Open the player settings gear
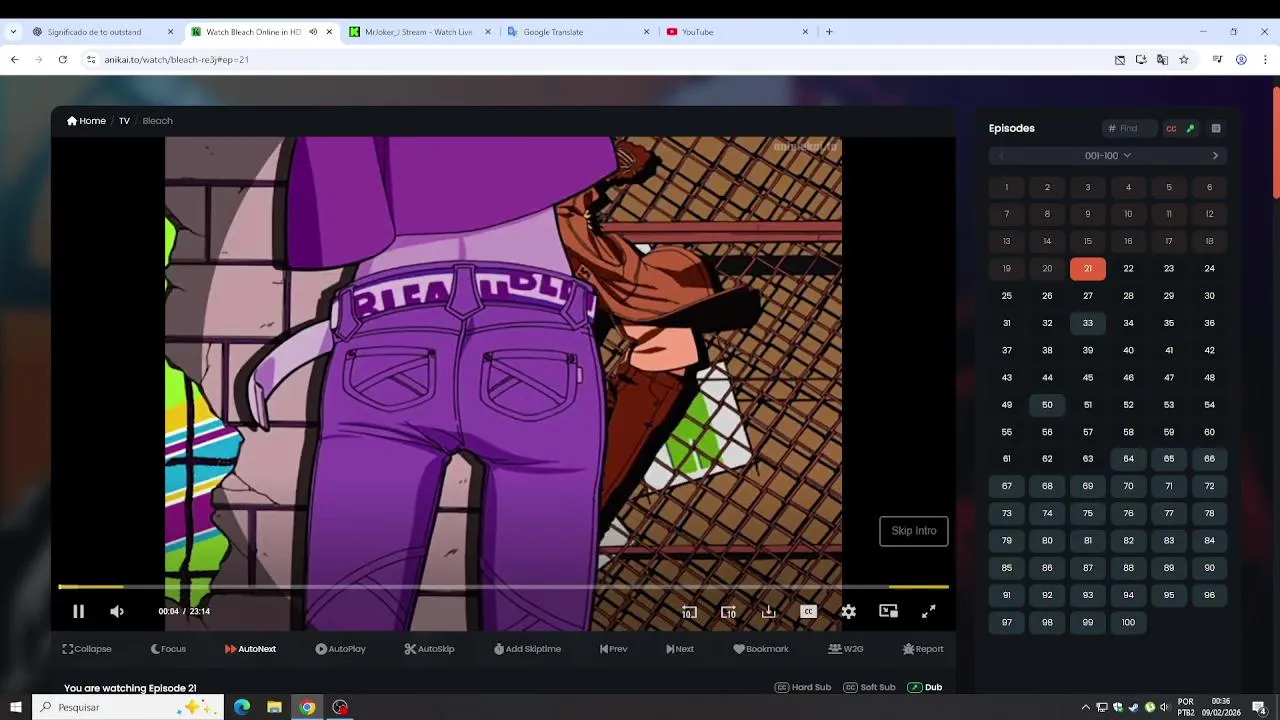The image size is (1280, 720). pyautogui.click(x=848, y=612)
